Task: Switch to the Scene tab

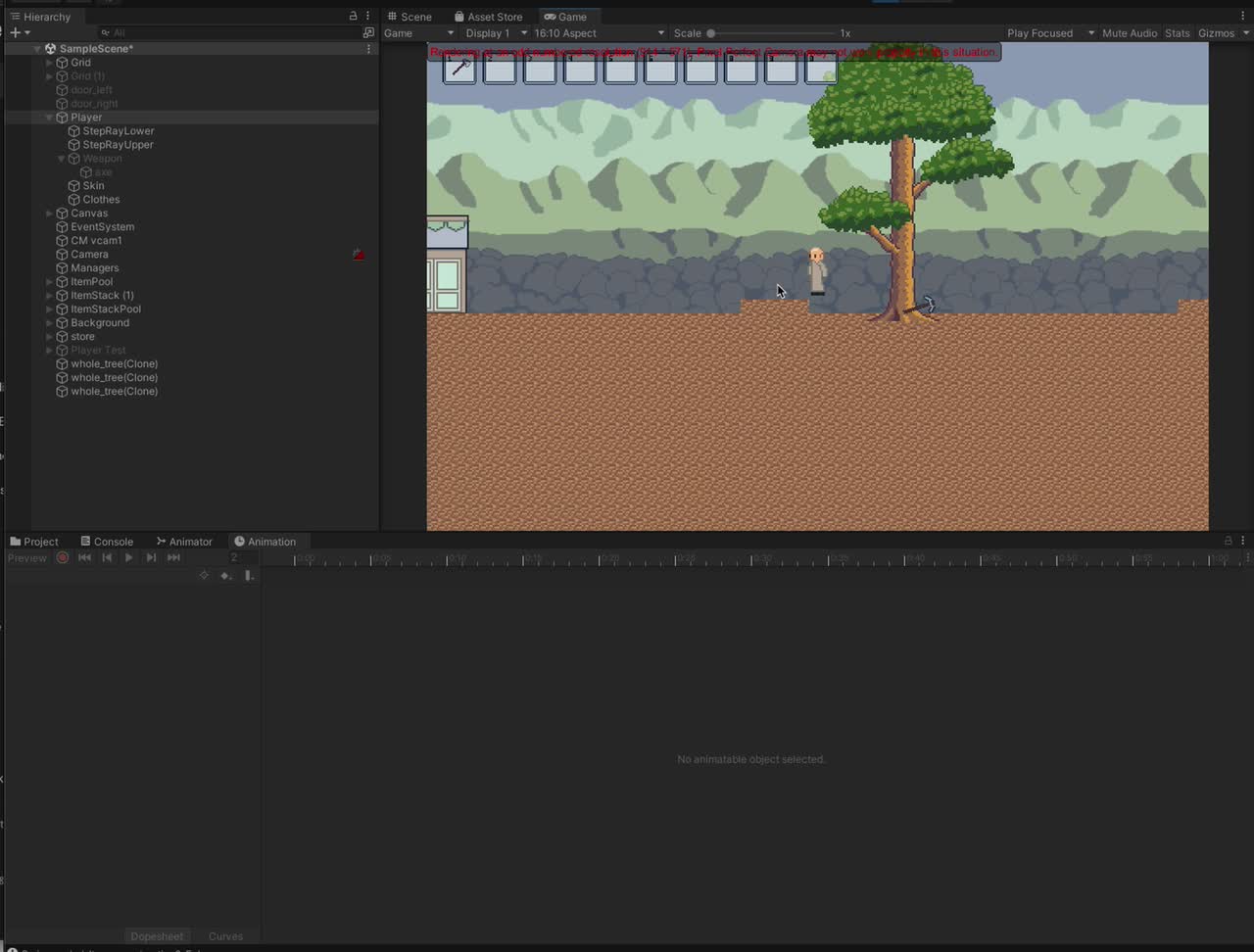Action: (x=410, y=17)
